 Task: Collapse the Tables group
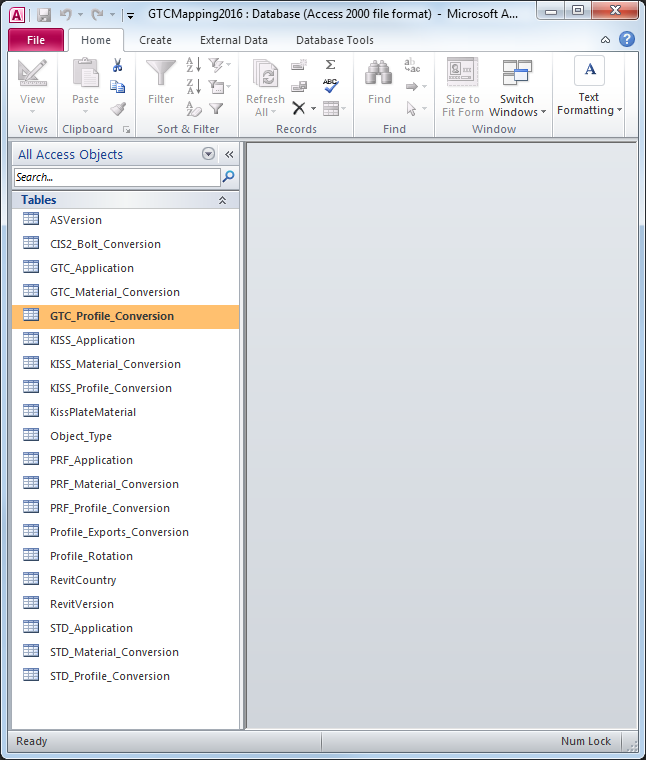pyautogui.click(x=222, y=200)
